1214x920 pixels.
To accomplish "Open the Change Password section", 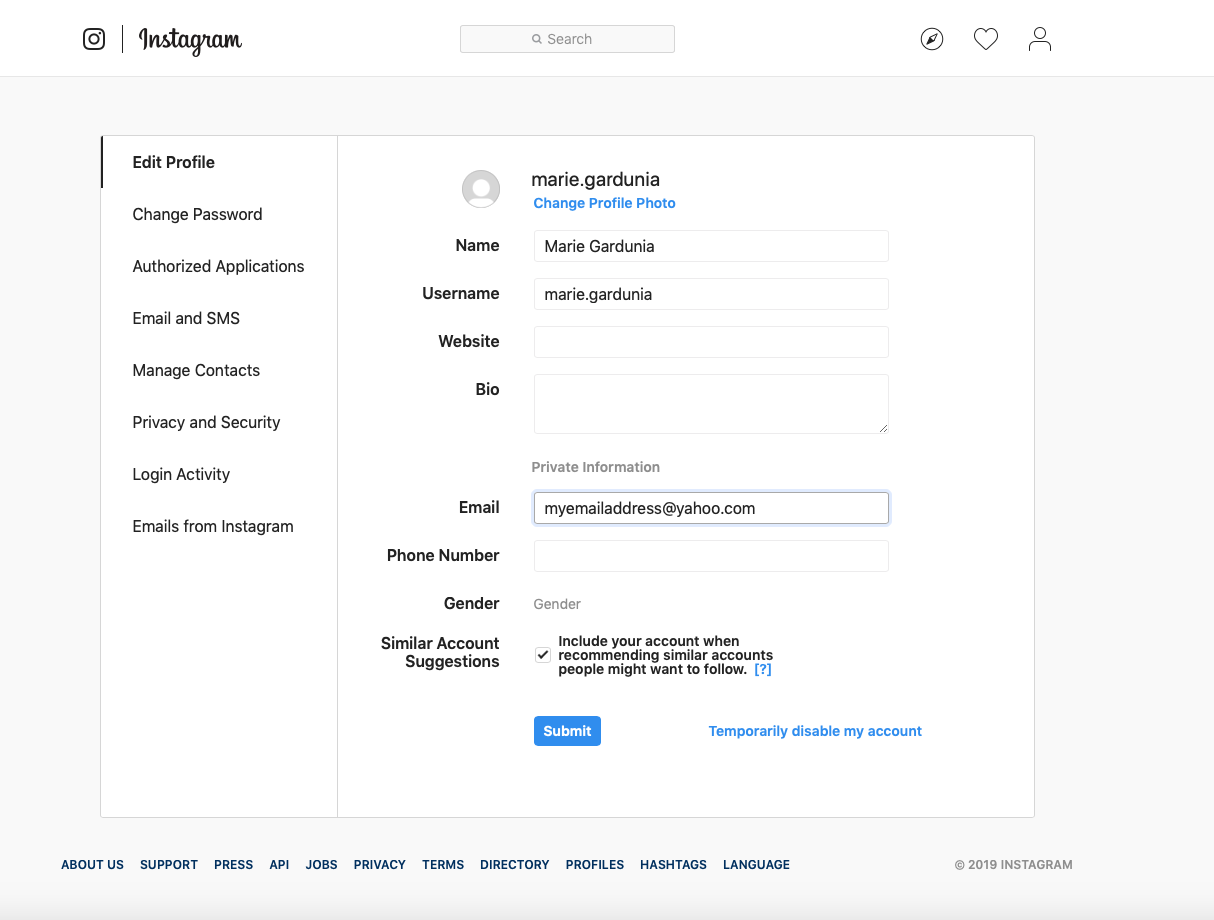I will click(197, 214).
